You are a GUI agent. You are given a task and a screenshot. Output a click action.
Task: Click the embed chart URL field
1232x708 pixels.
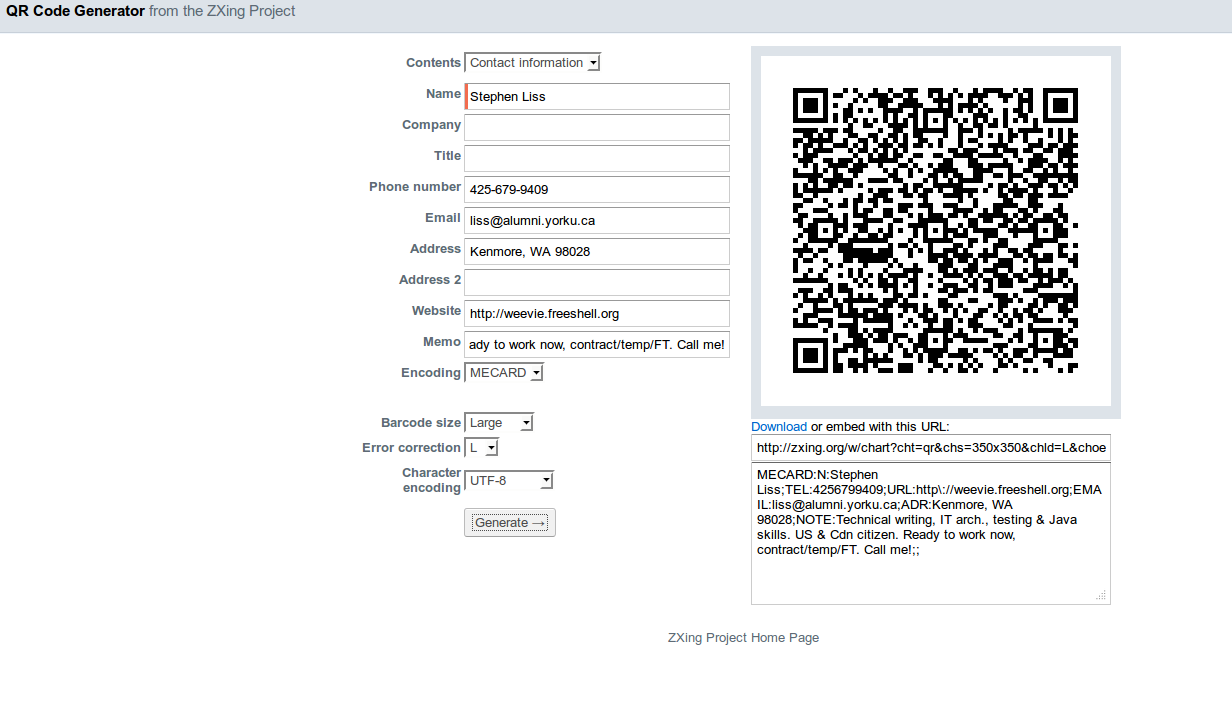[x=930, y=447]
